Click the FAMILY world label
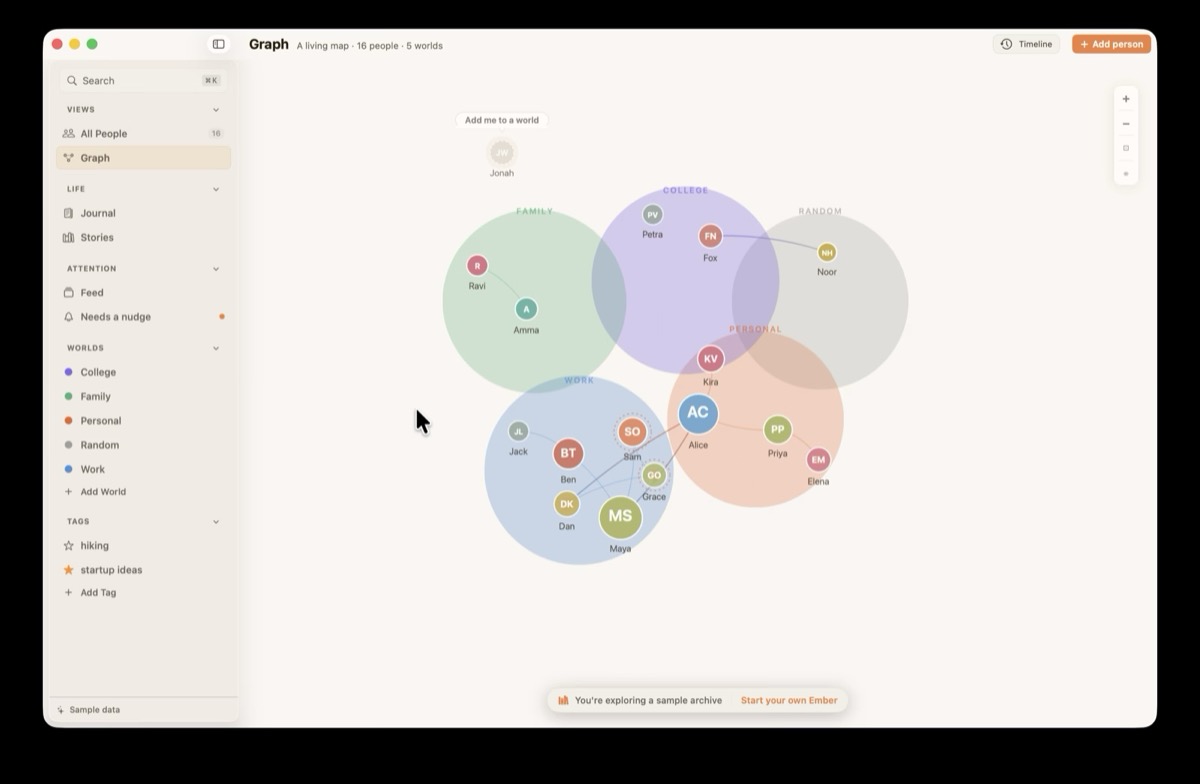Image resolution: width=1200 pixels, height=784 pixels. [x=535, y=211]
